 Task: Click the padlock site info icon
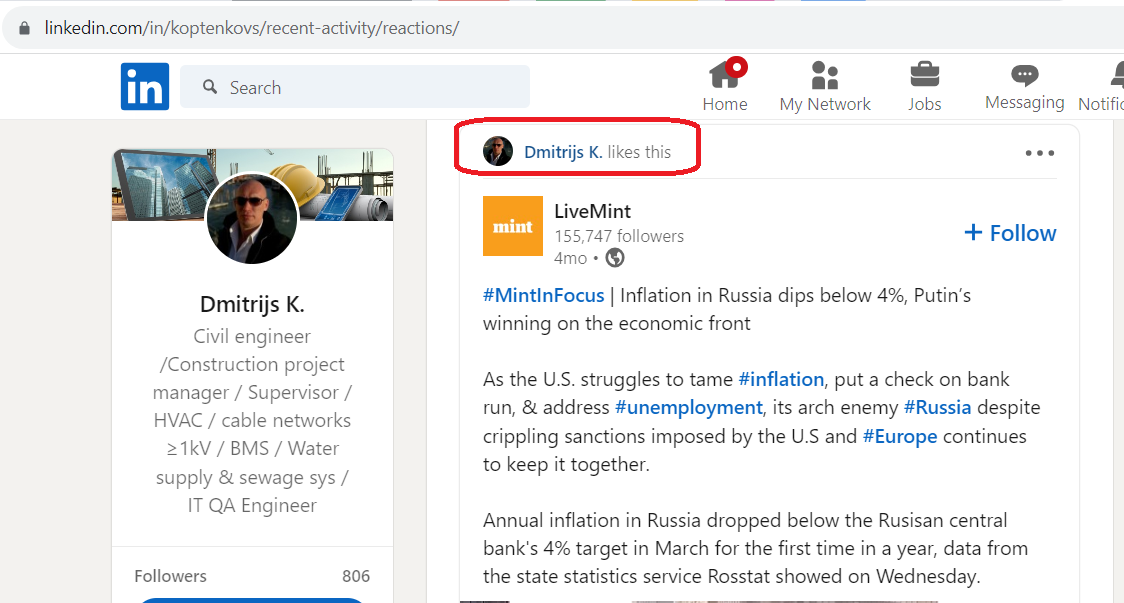(x=24, y=28)
